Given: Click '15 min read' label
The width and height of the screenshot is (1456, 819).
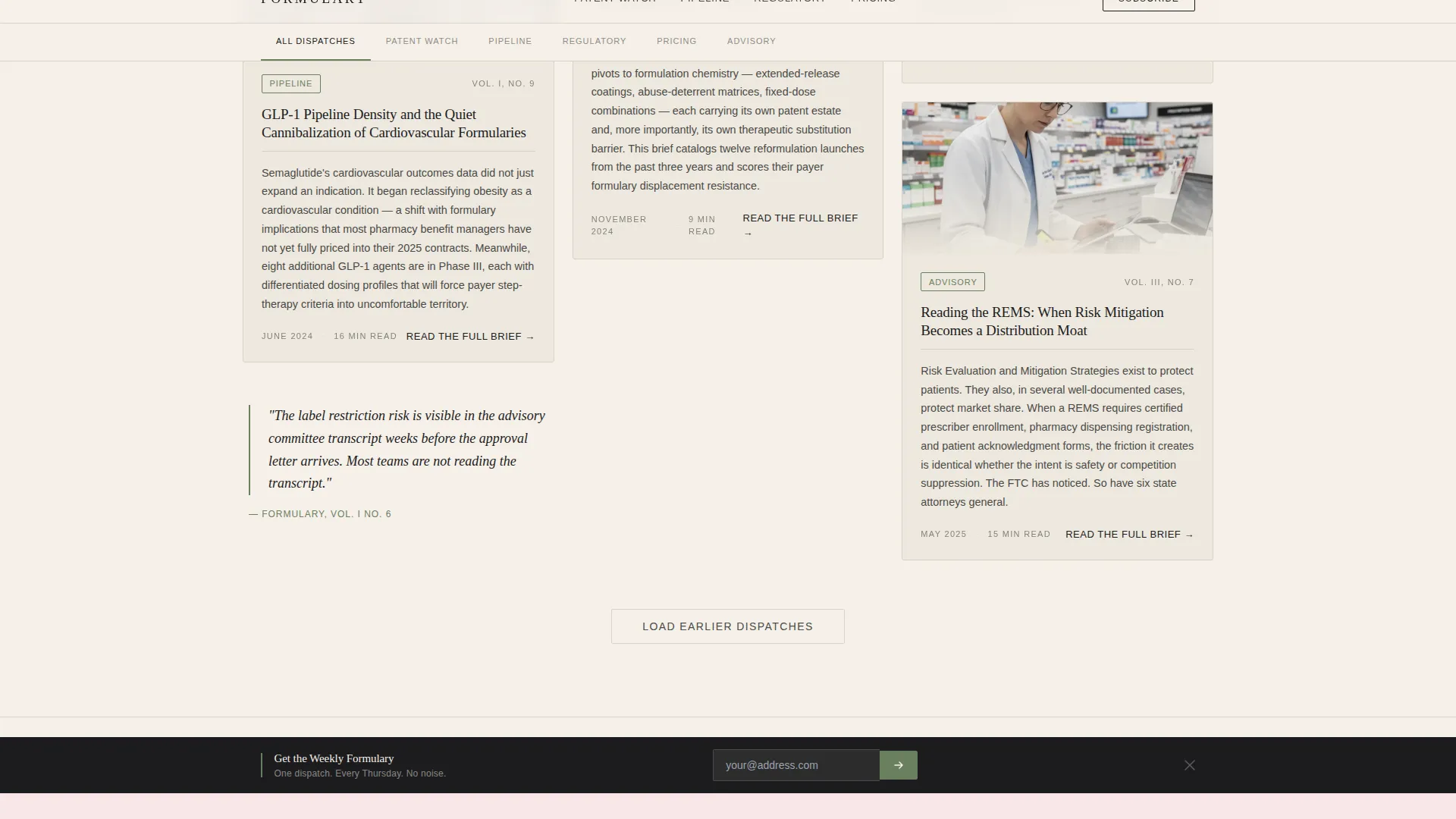Looking at the screenshot, I should coord(1018,535).
